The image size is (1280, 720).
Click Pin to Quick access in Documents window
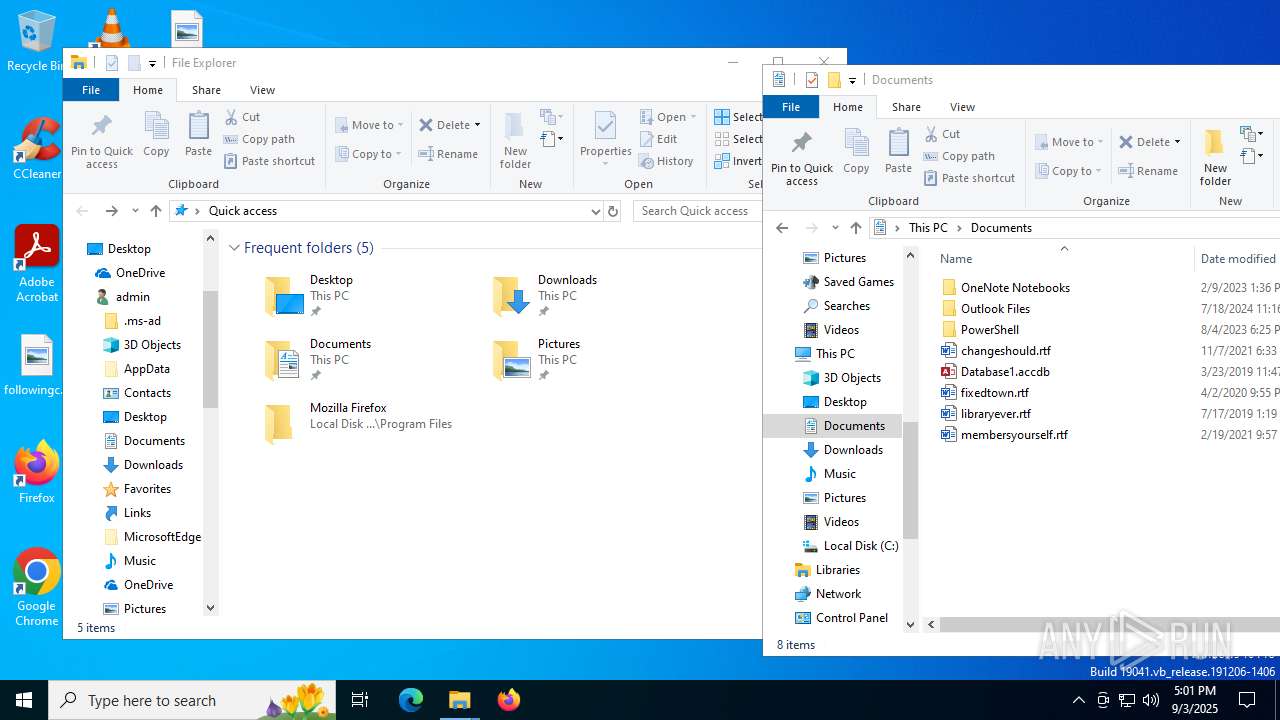click(x=802, y=157)
